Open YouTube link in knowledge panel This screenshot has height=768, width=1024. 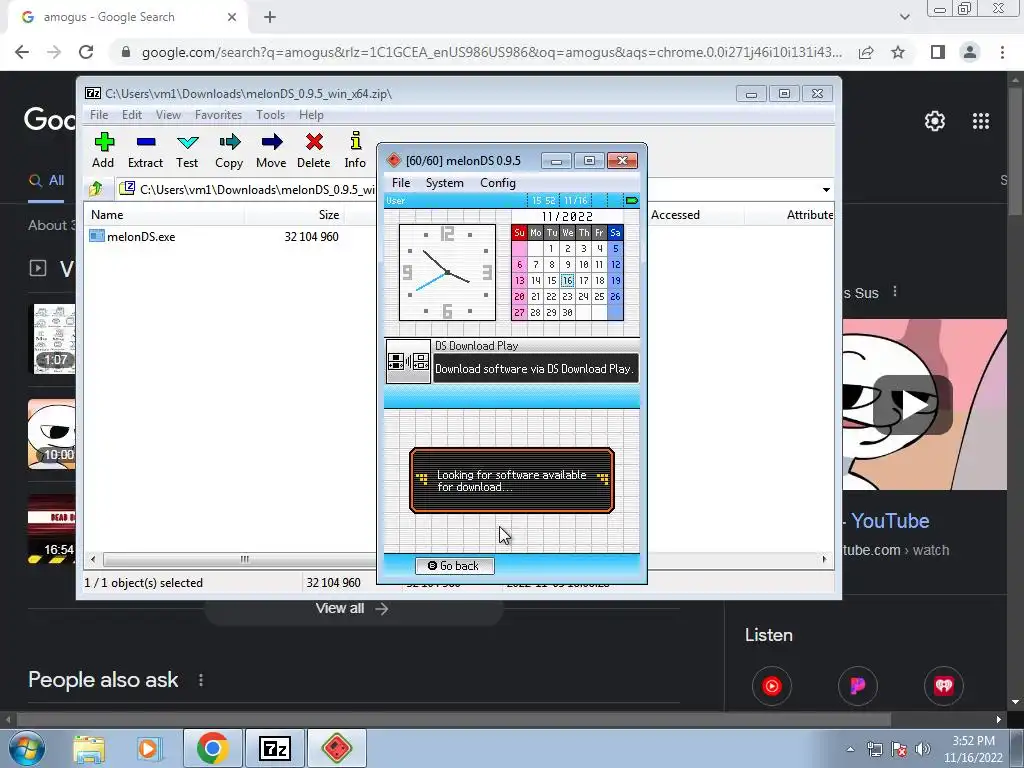(x=889, y=521)
